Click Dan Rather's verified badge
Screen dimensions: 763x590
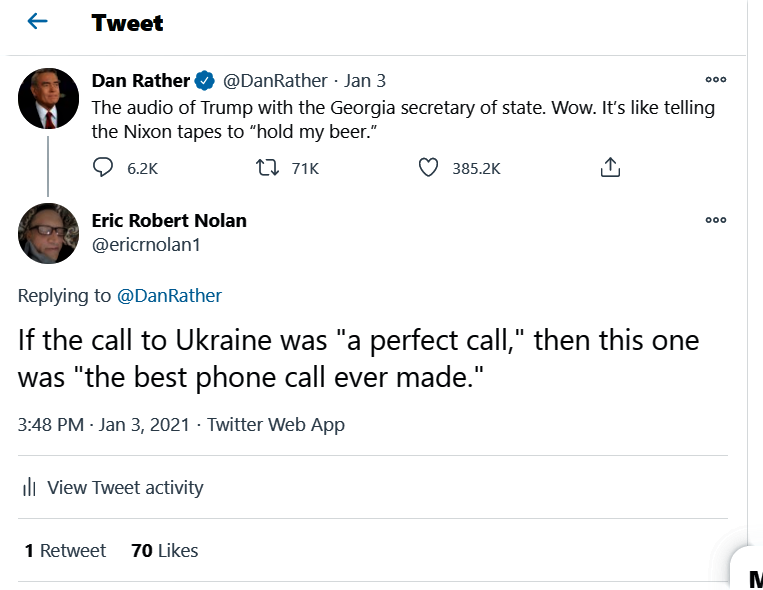pyautogui.click(x=206, y=80)
